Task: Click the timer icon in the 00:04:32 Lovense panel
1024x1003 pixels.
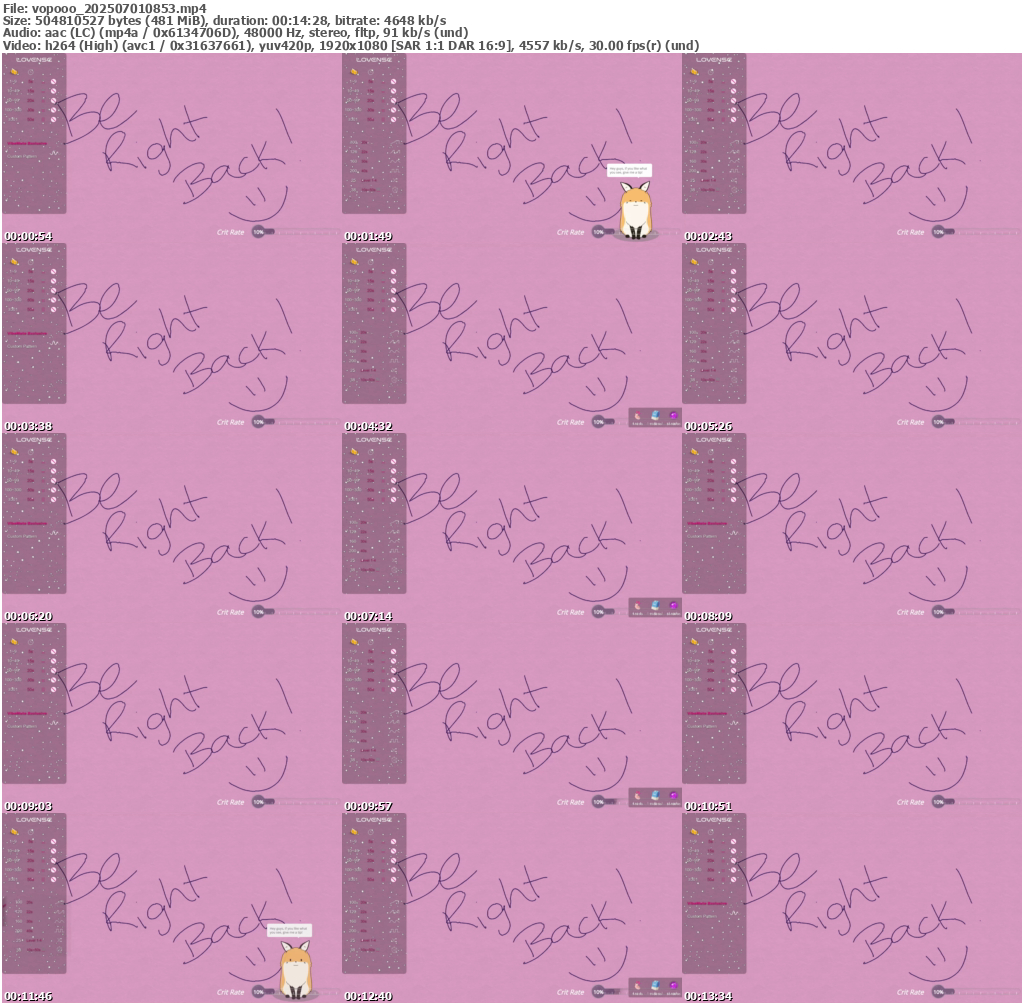Action: pos(371,262)
